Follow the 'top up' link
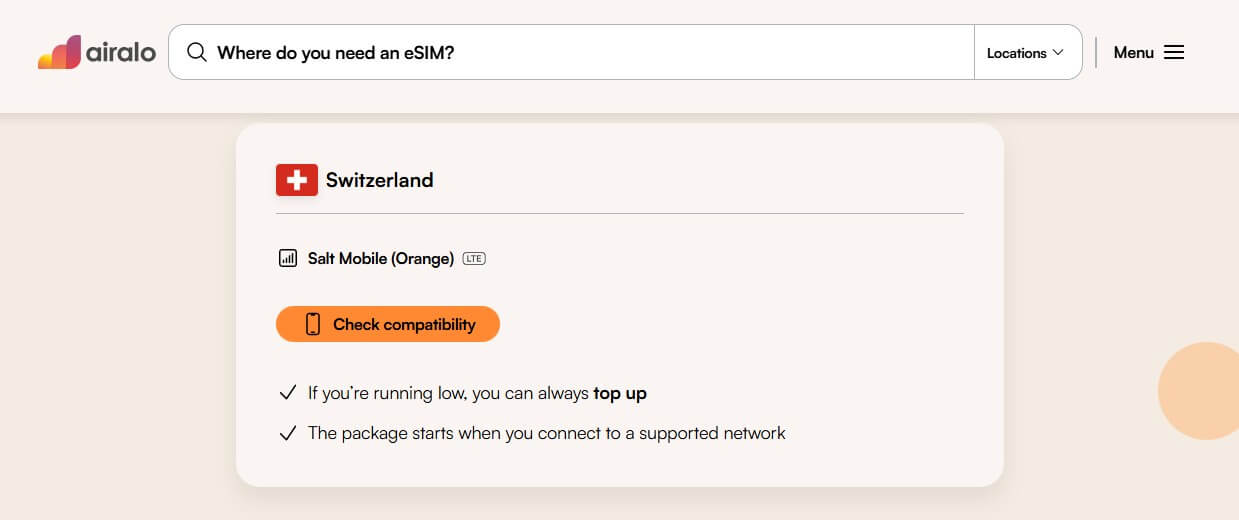The height and width of the screenshot is (520, 1239). [x=620, y=393]
